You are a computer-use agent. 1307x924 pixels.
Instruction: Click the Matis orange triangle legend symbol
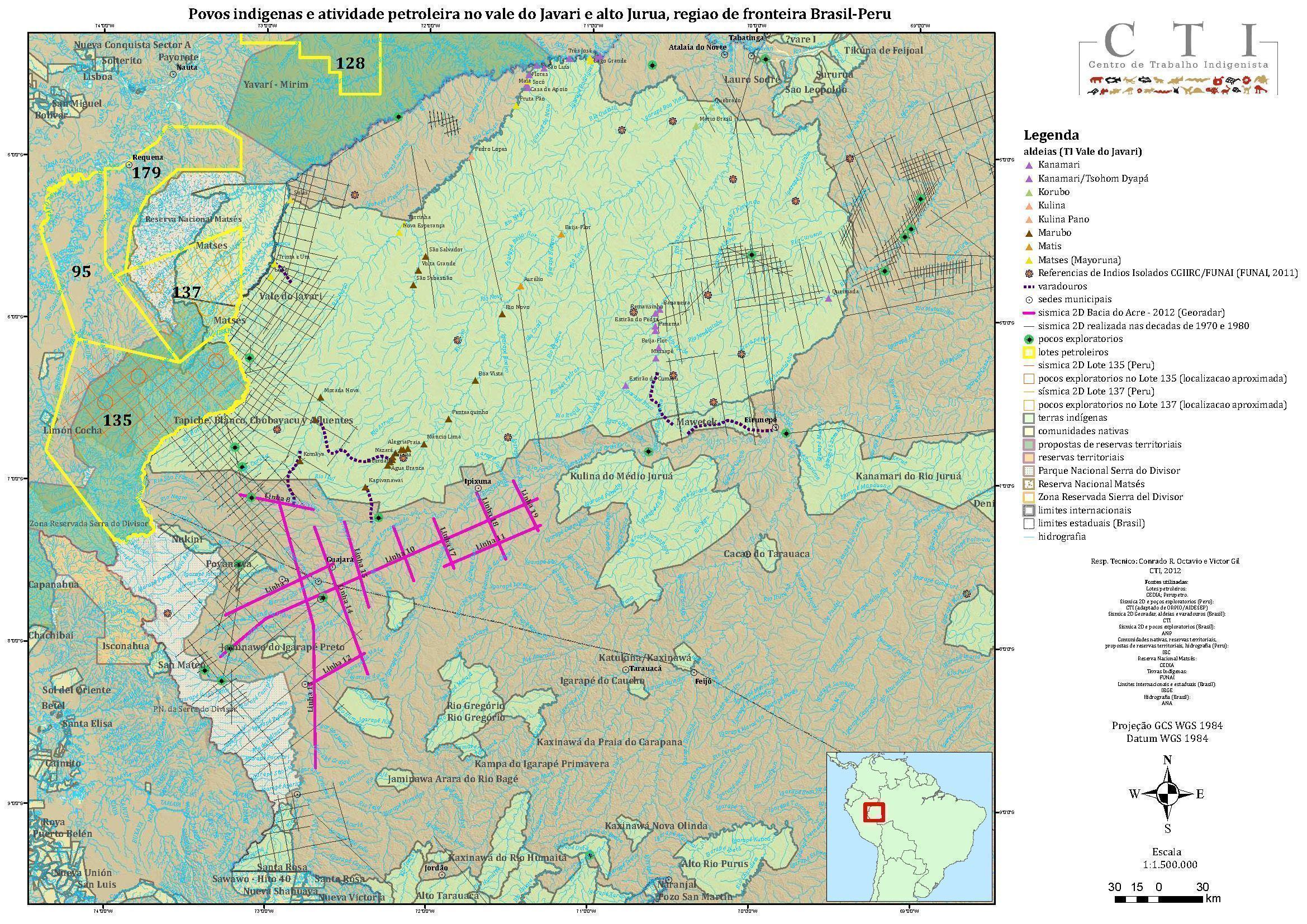coord(1028,246)
